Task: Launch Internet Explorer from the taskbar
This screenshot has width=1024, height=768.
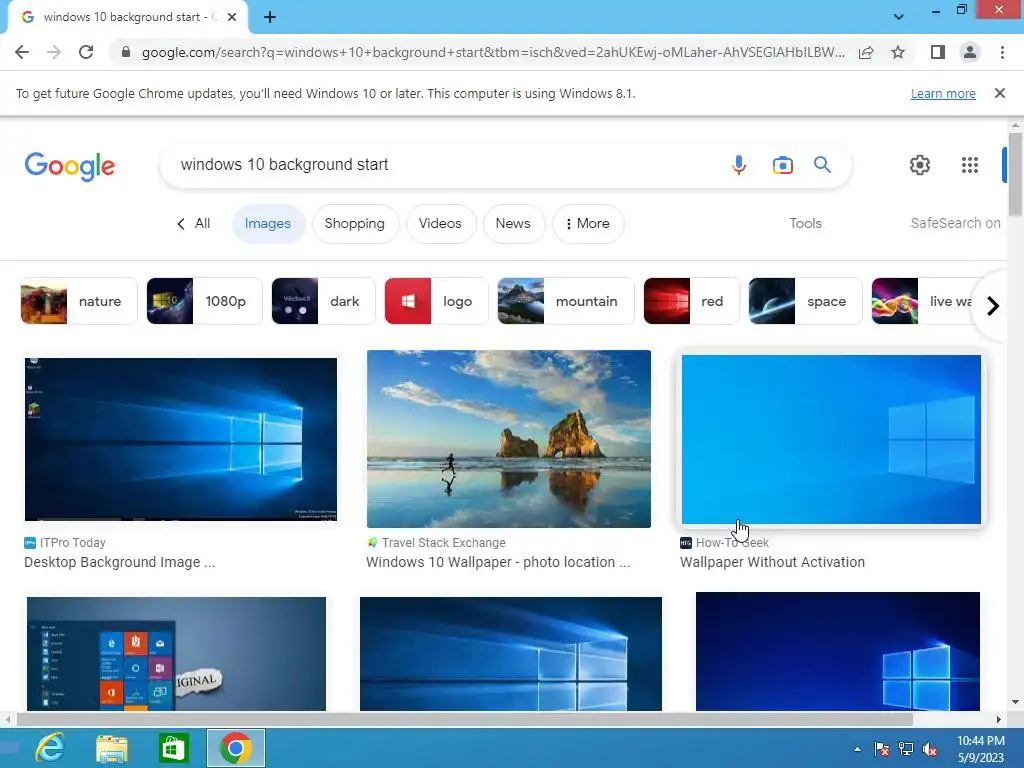Action: 50,748
